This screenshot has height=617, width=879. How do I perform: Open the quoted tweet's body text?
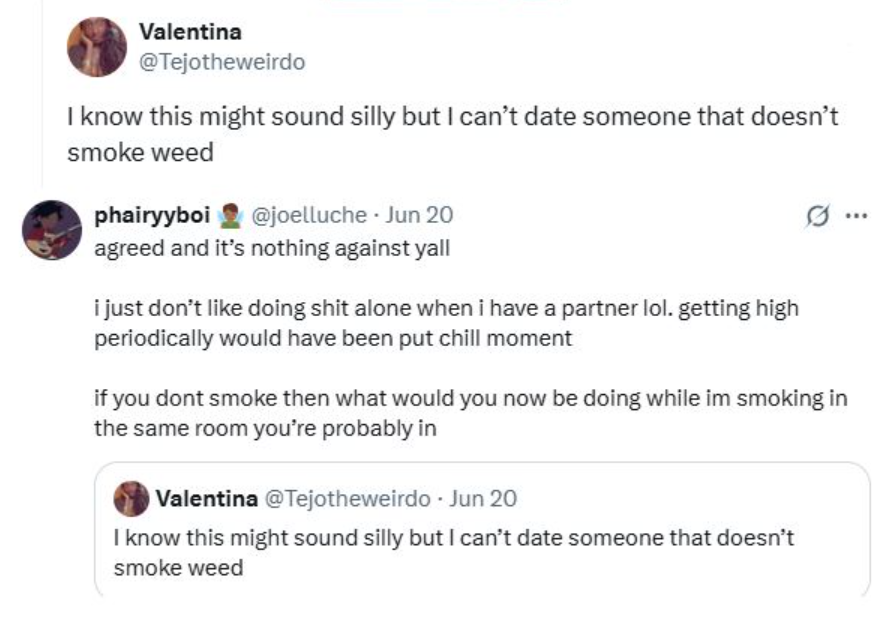pyautogui.click(x=453, y=552)
